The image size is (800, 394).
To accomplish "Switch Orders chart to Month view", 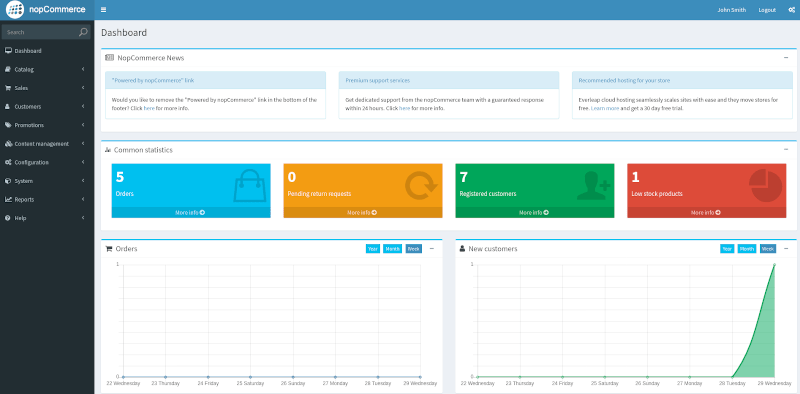I will pyautogui.click(x=392, y=249).
